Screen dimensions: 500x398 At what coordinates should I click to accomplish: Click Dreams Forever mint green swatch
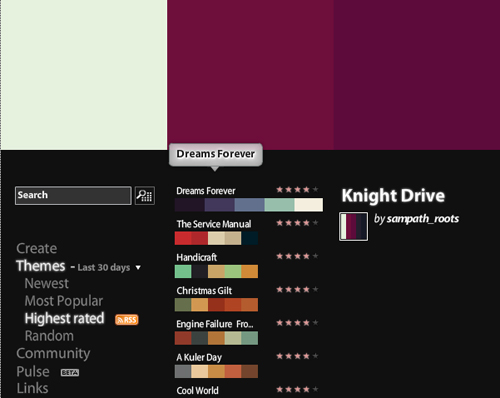[x=279, y=205]
